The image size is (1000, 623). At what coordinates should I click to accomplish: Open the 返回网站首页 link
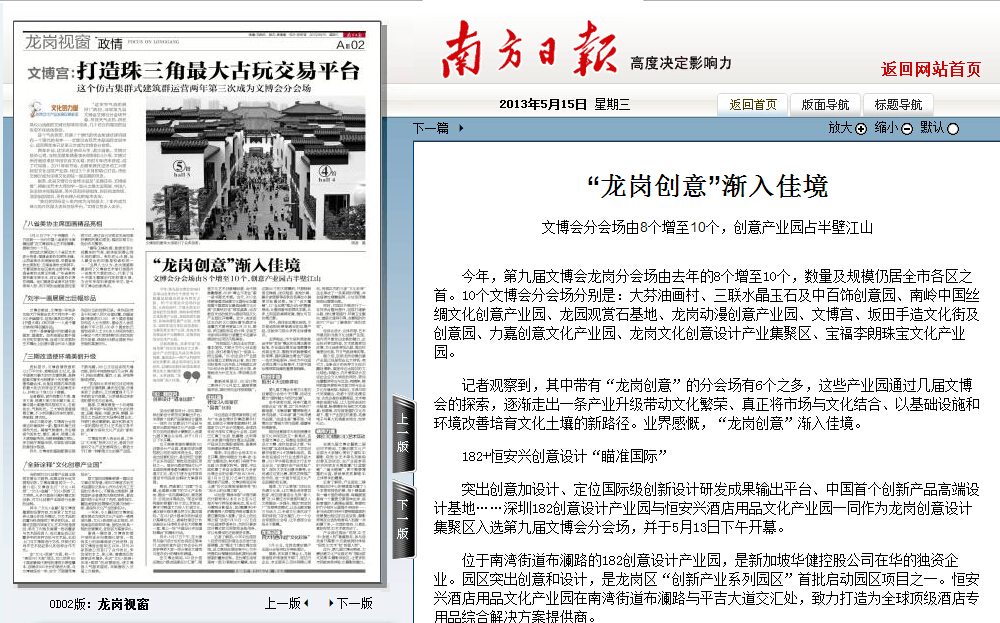coord(930,69)
